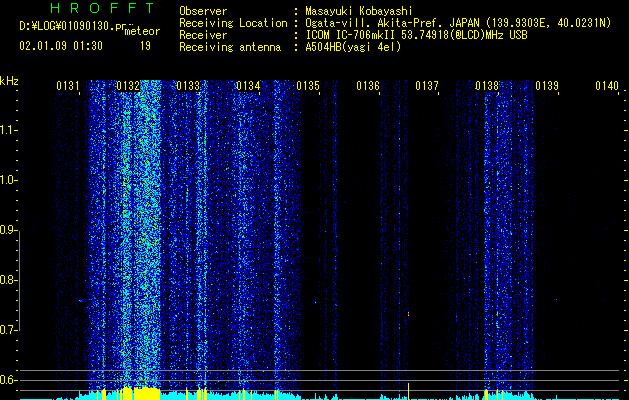
Task: Click the 1.1 kHz axis tick label
Action: 8,130
